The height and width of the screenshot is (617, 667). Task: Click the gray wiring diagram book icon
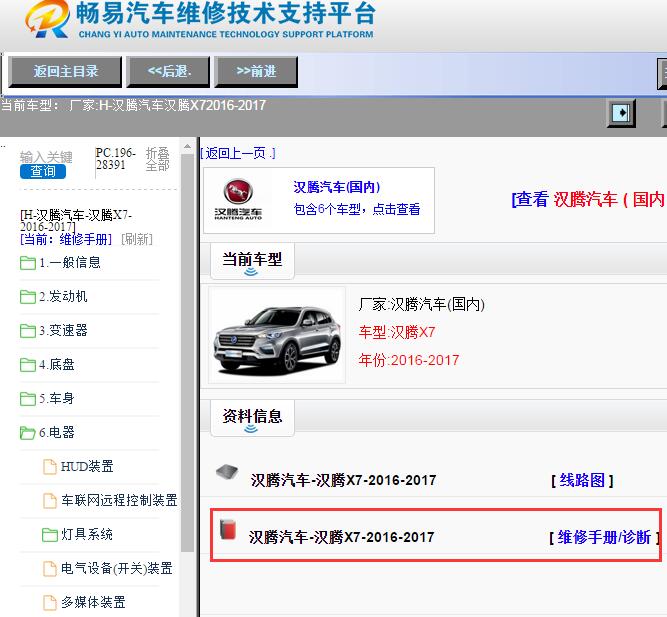click(x=227, y=471)
